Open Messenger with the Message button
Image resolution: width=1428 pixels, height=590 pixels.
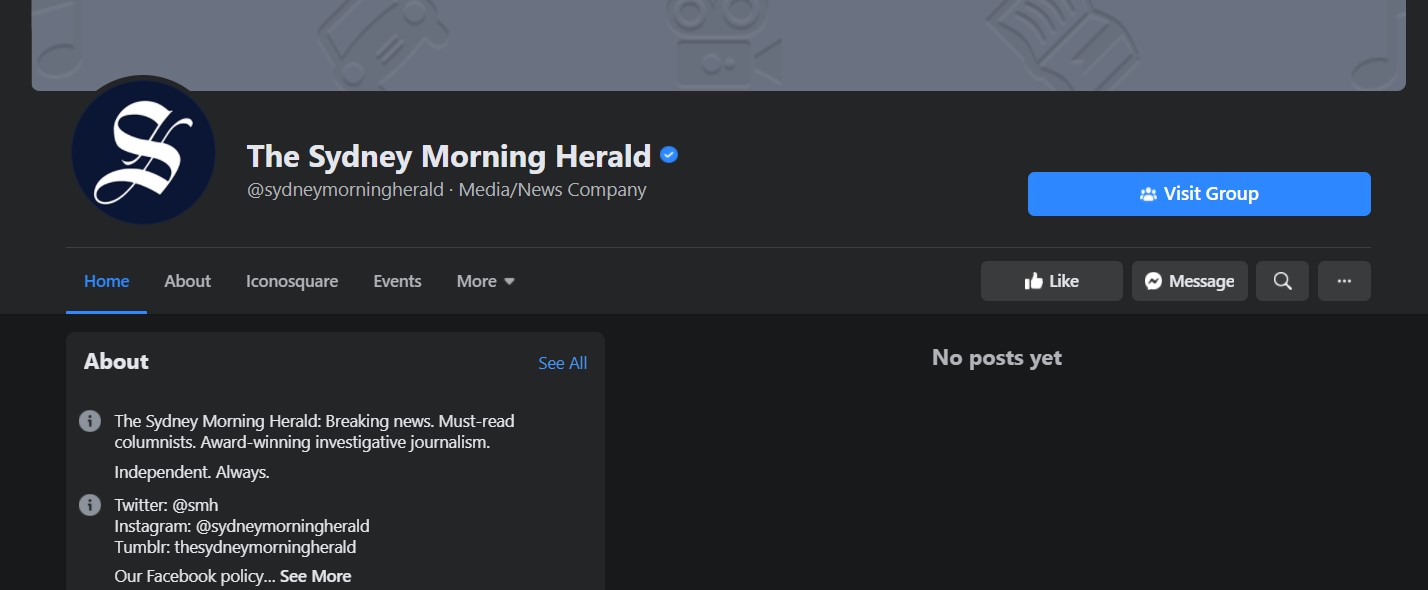(x=1190, y=281)
